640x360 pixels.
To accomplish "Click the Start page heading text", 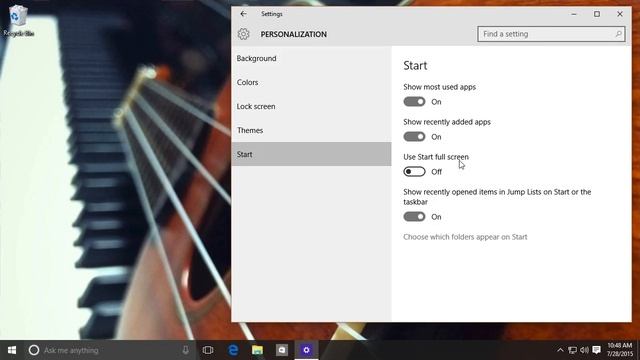I will tap(415, 66).
